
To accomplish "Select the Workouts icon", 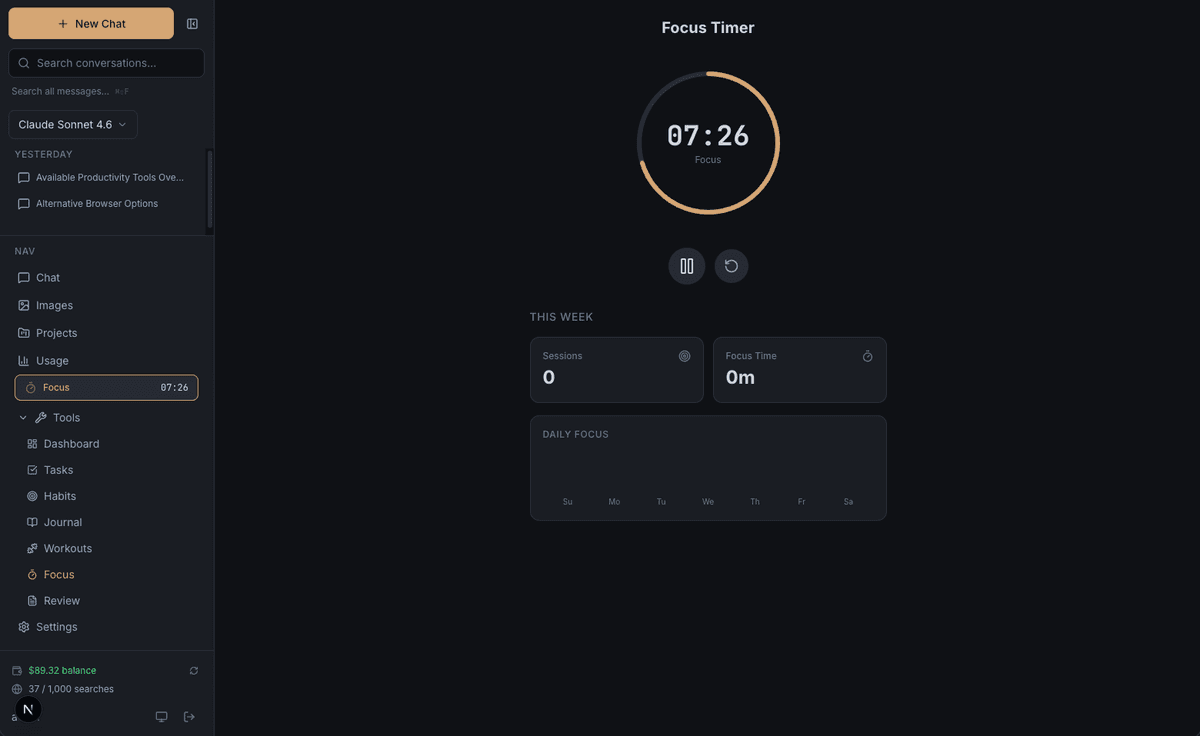I will [x=34, y=548].
